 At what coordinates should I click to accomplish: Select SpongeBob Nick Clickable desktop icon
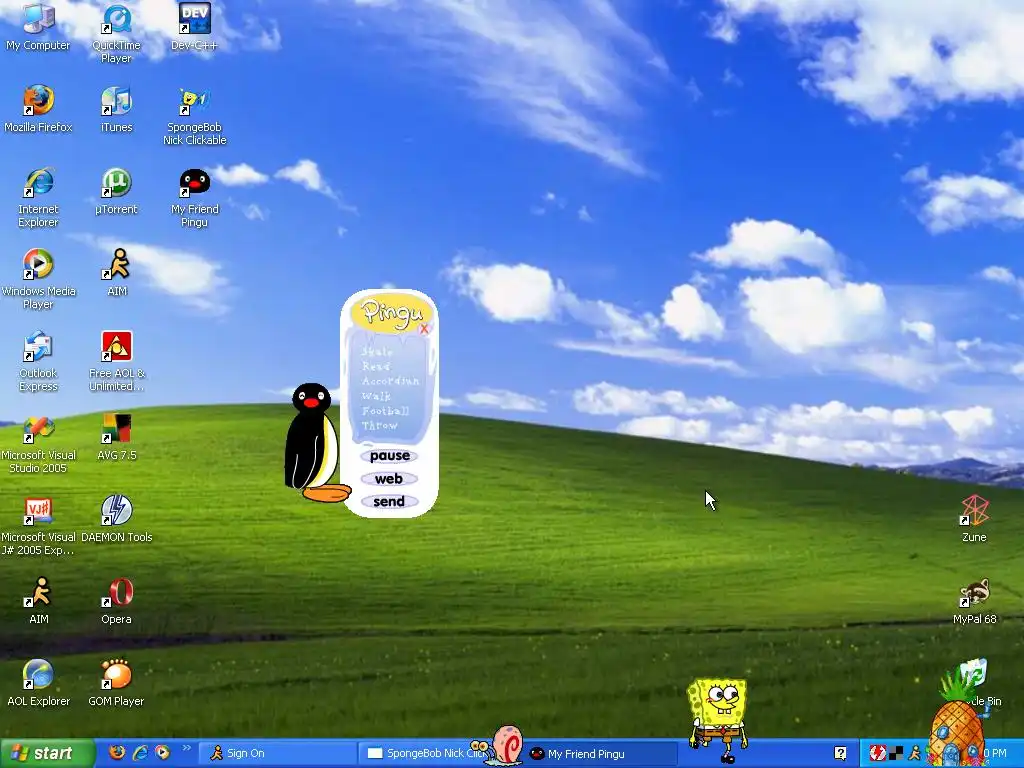tap(194, 116)
